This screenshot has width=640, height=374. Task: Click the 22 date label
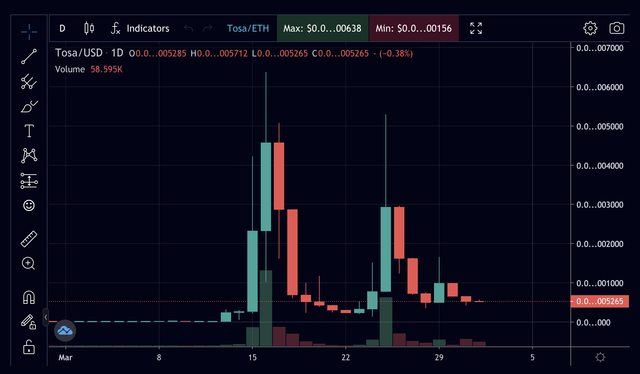[345, 357]
